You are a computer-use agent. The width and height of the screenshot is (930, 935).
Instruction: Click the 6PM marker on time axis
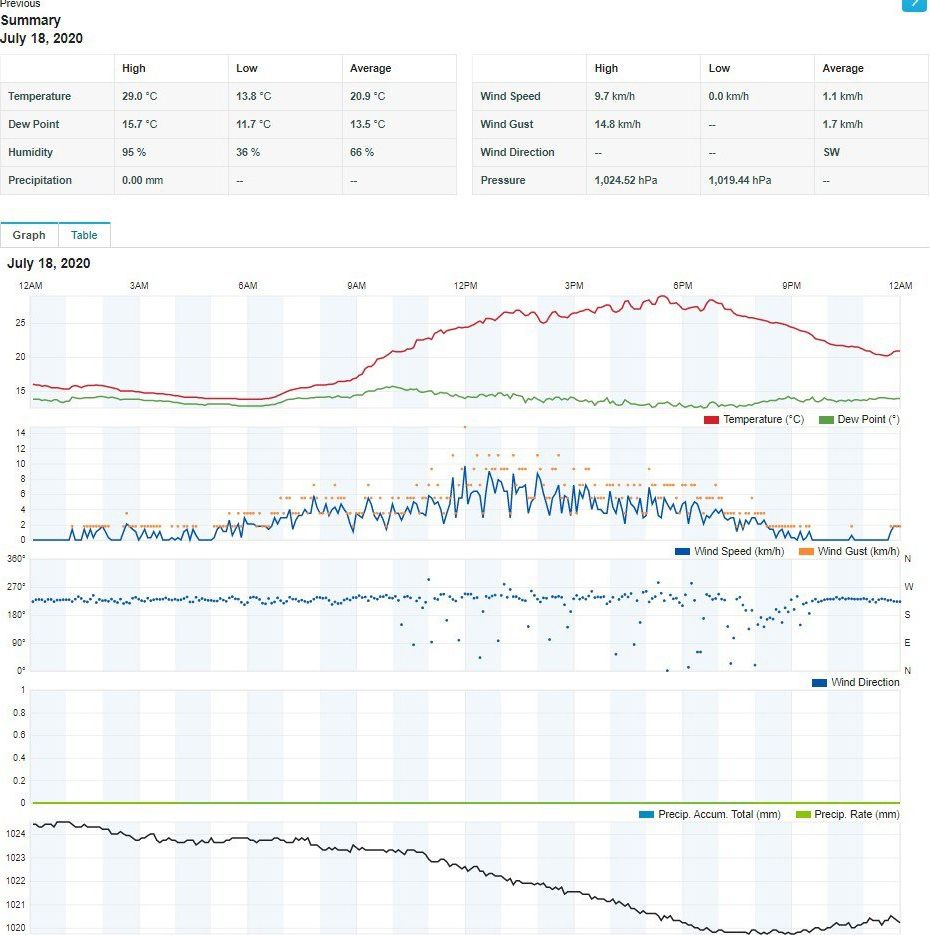coord(683,286)
